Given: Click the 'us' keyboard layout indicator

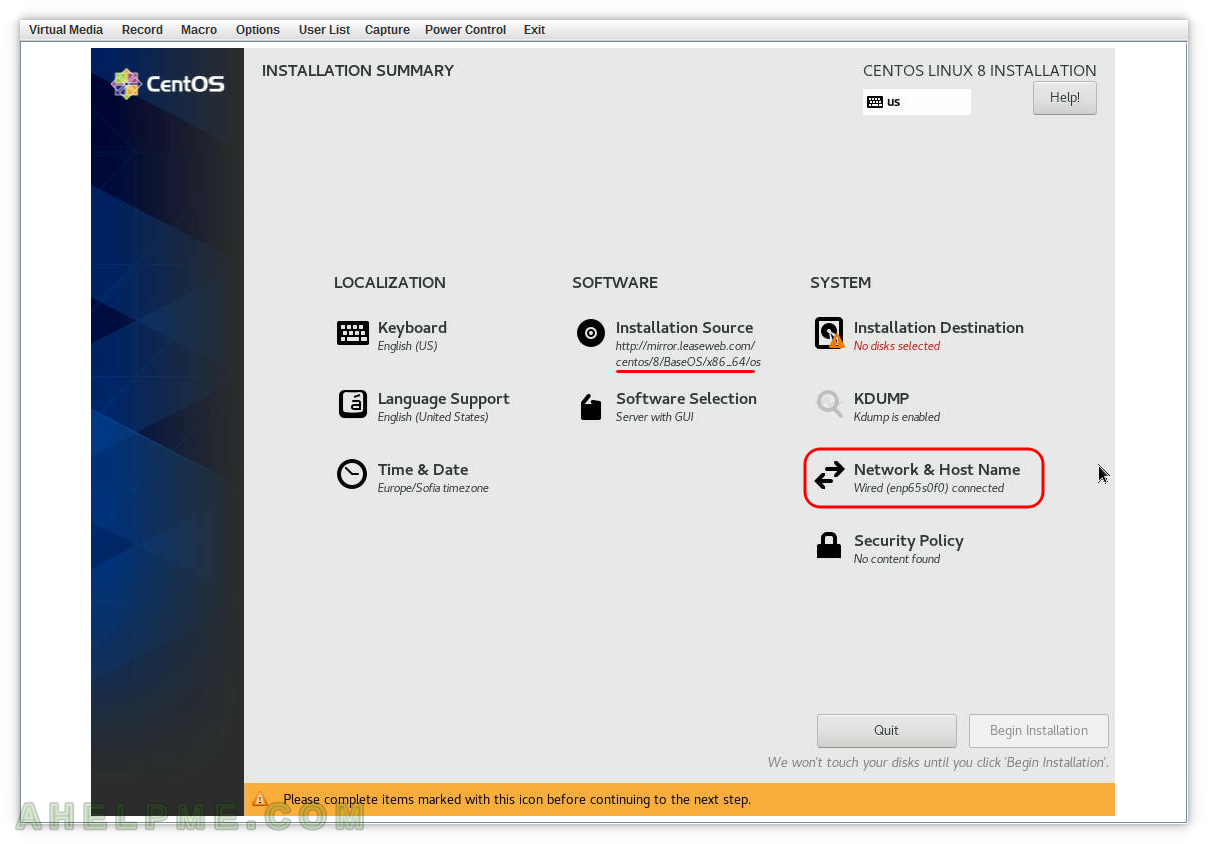Looking at the screenshot, I should [916, 102].
